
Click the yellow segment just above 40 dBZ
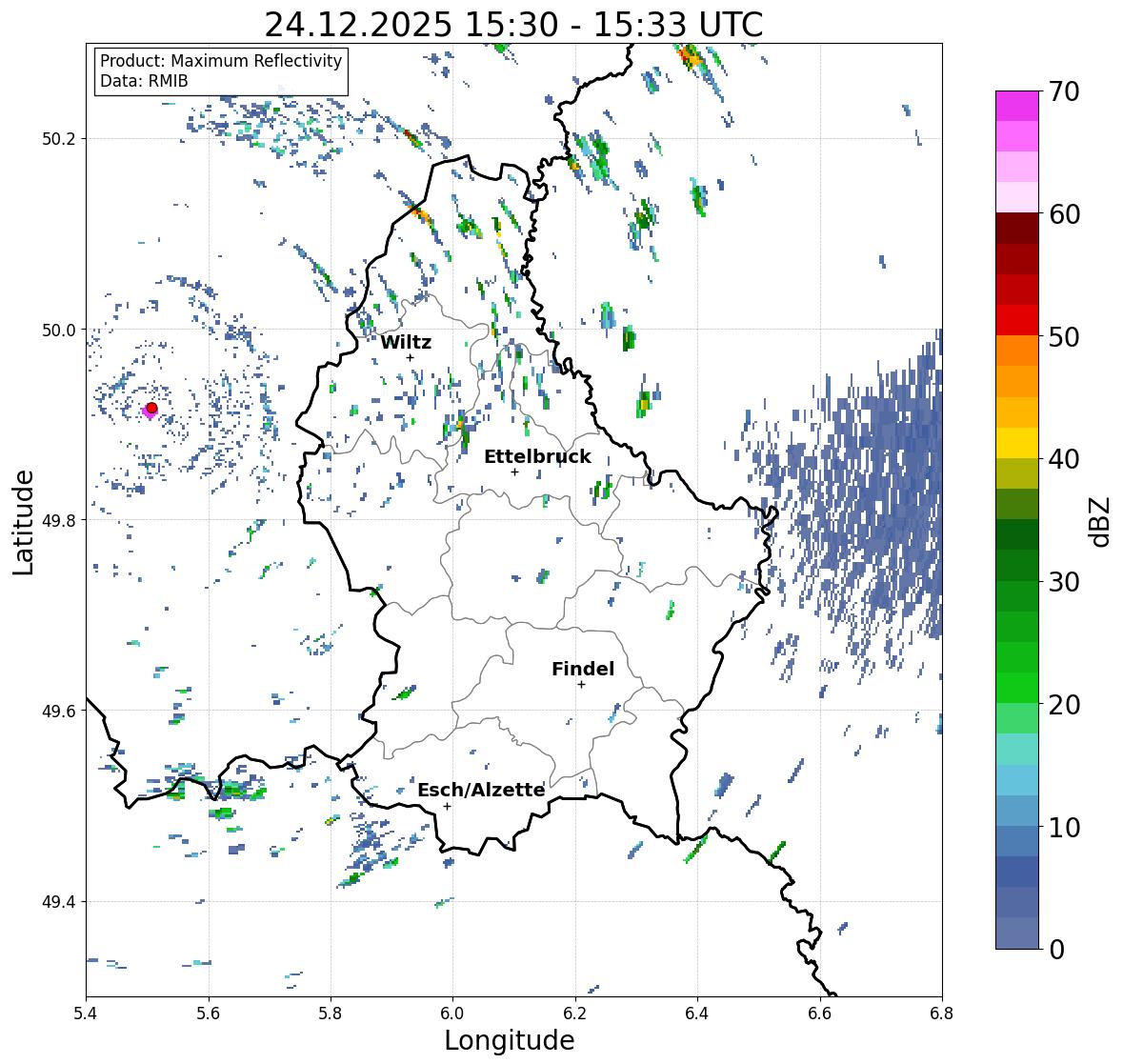(x=1017, y=443)
